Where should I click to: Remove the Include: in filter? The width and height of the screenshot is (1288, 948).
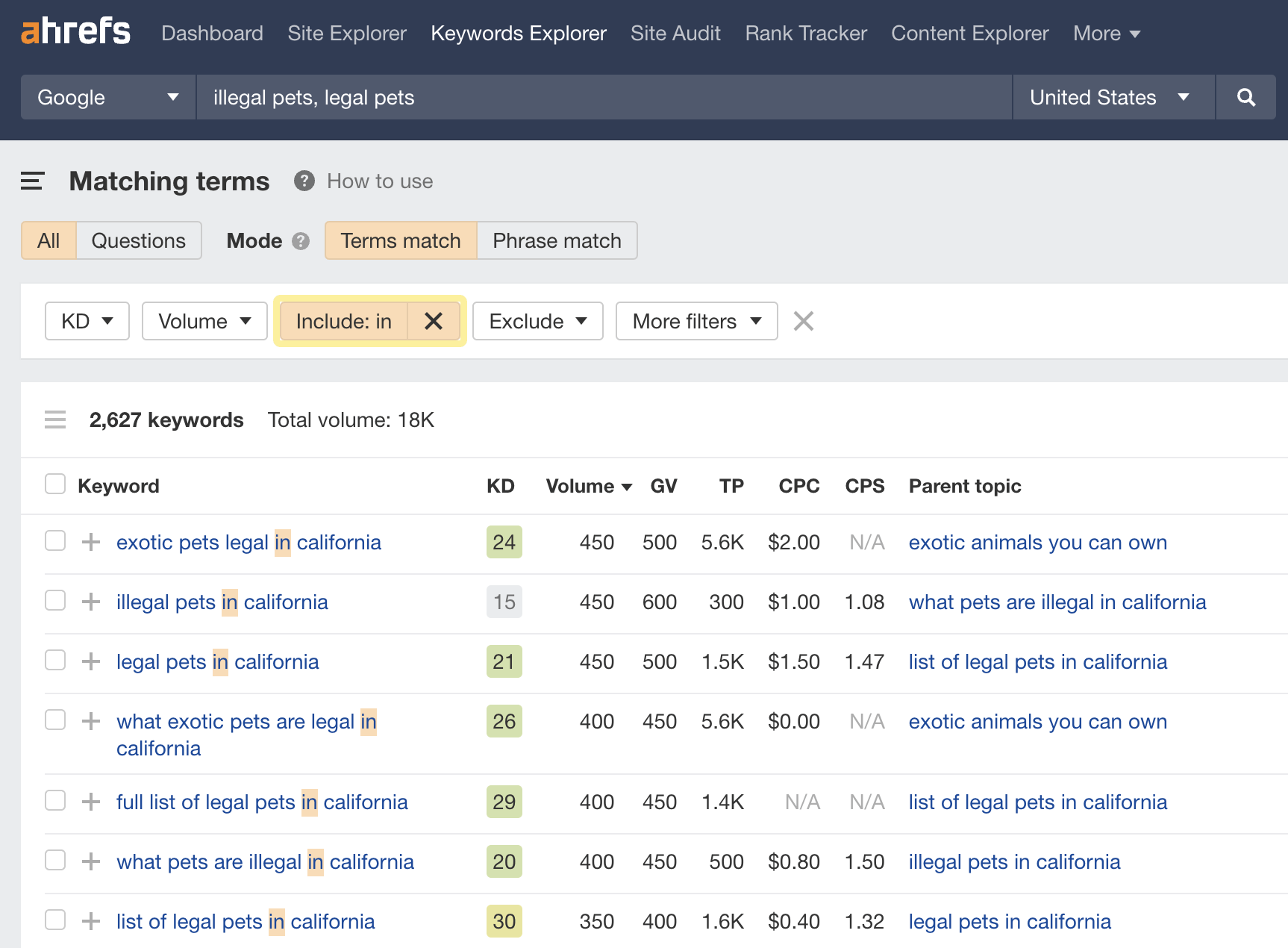(x=433, y=321)
